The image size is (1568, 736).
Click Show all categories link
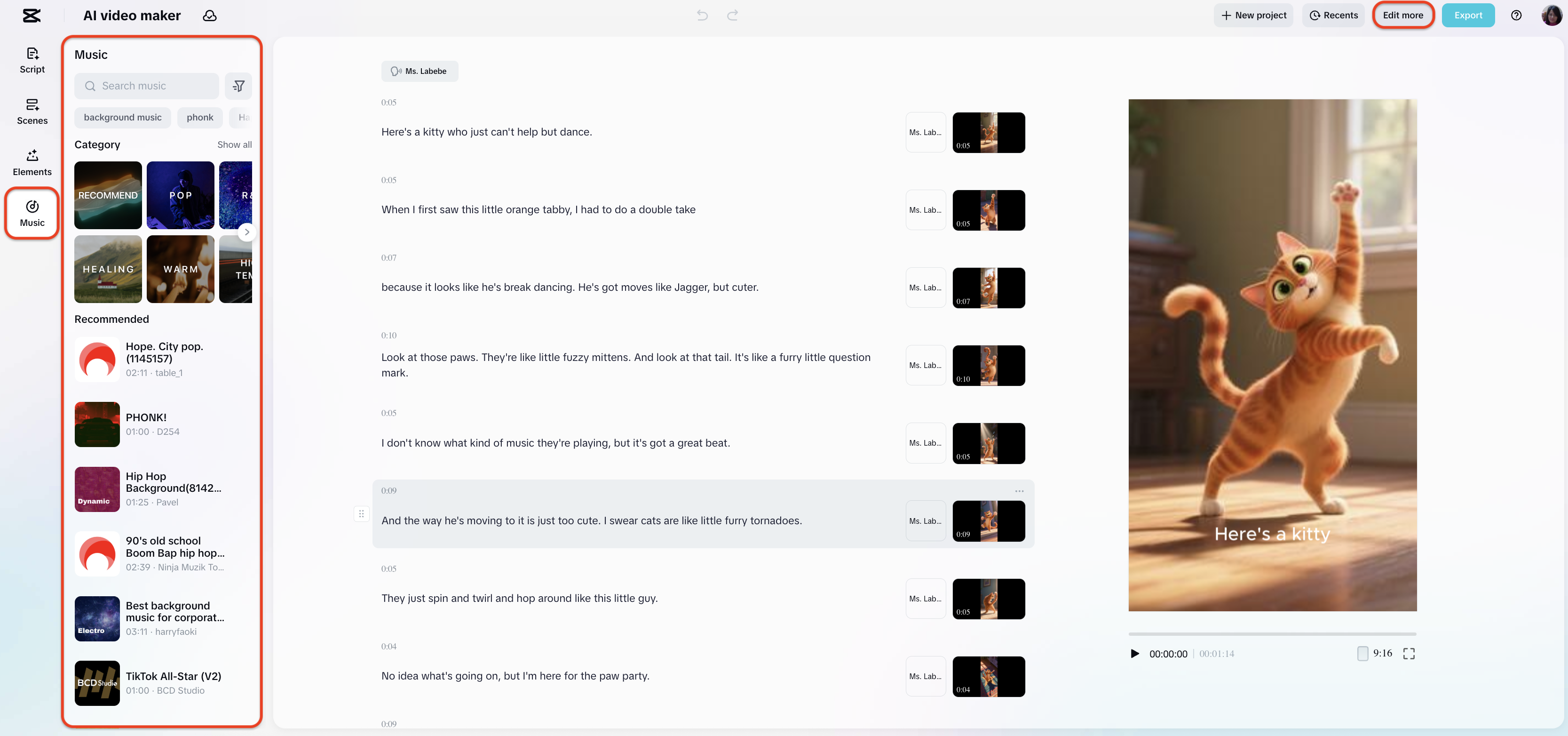click(x=234, y=144)
